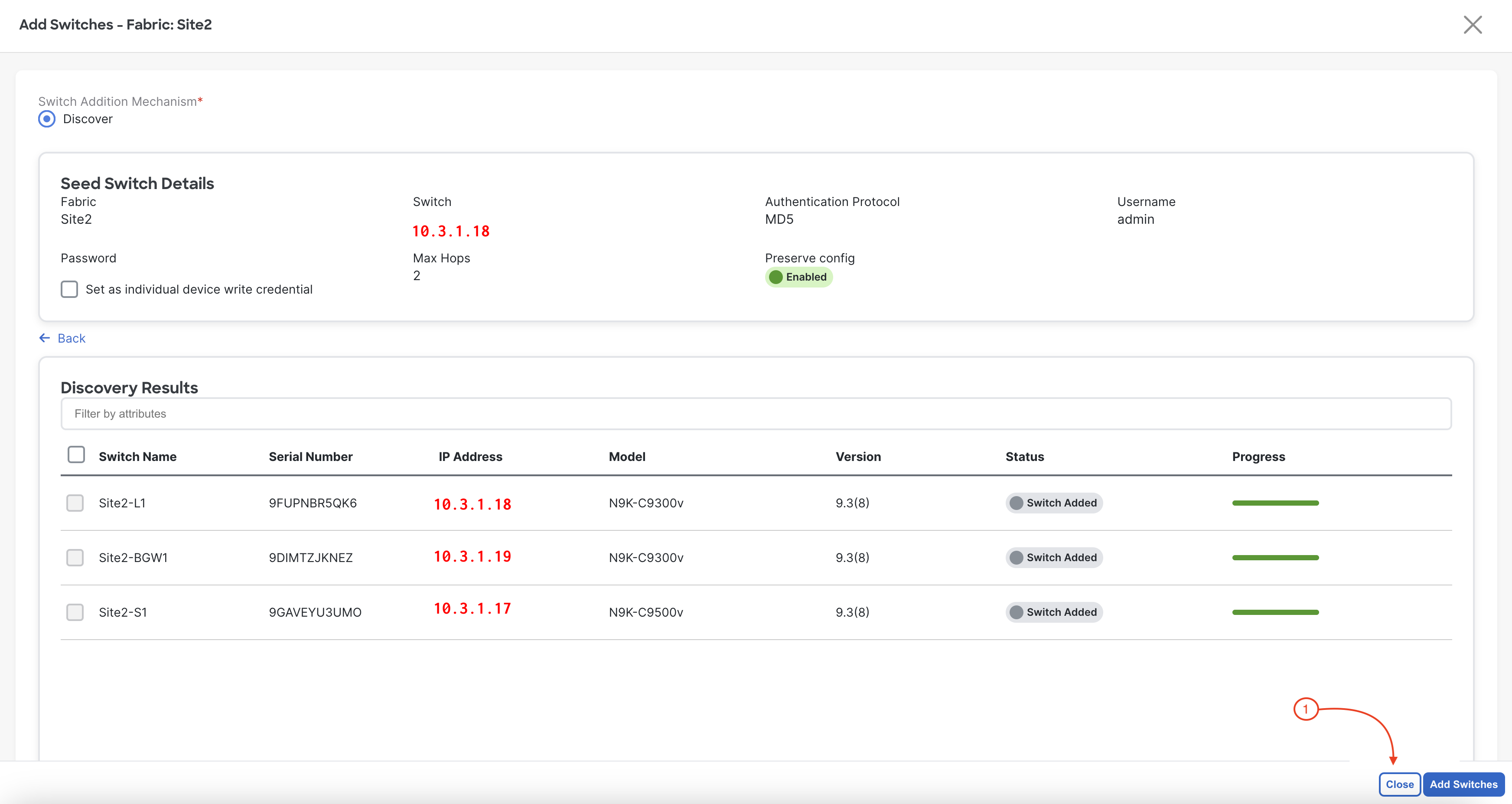Click status dot icon for Site2-BGW1
The width and height of the screenshot is (1512, 804).
coord(1016,557)
